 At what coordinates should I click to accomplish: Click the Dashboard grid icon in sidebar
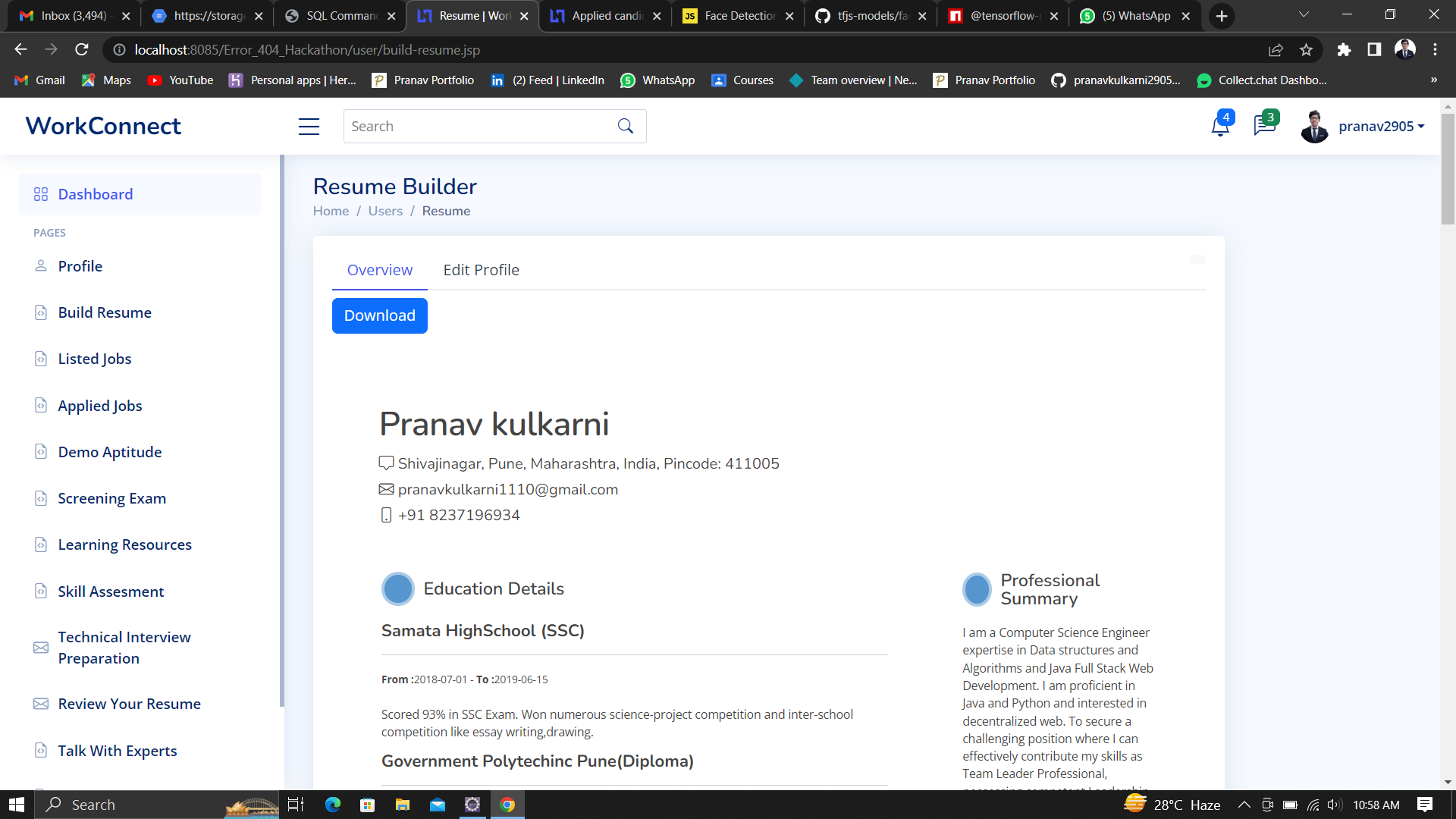point(41,194)
